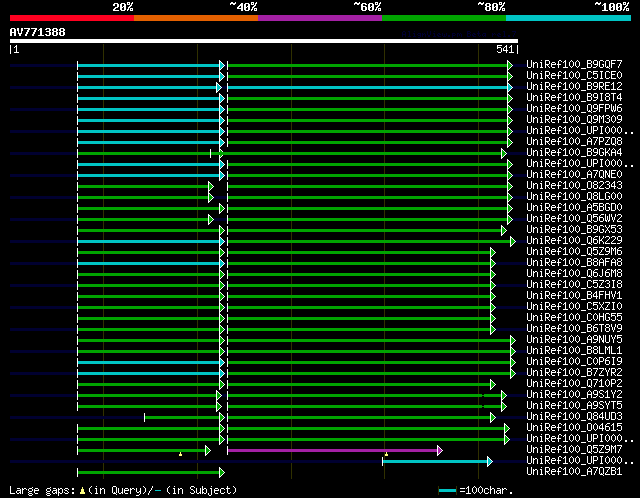Image resolution: width=640 pixels, height=498 pixels.
Task: Select the UniRef100_B8LML1 label
Action: coord(574,351)
